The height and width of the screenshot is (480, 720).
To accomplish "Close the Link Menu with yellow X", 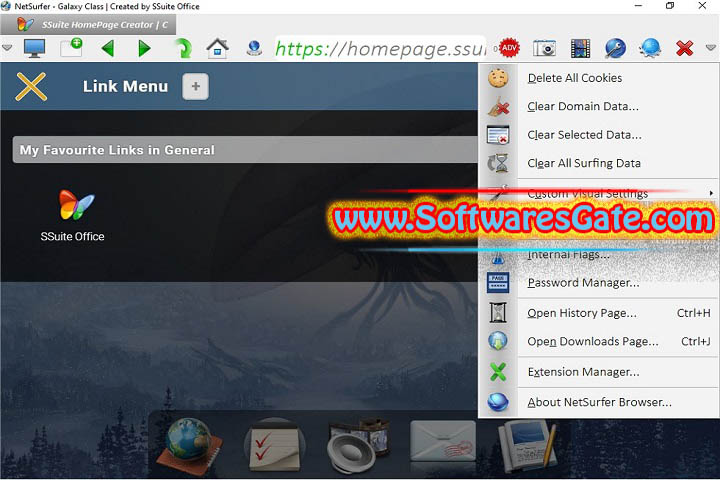I will pos(31,86).
